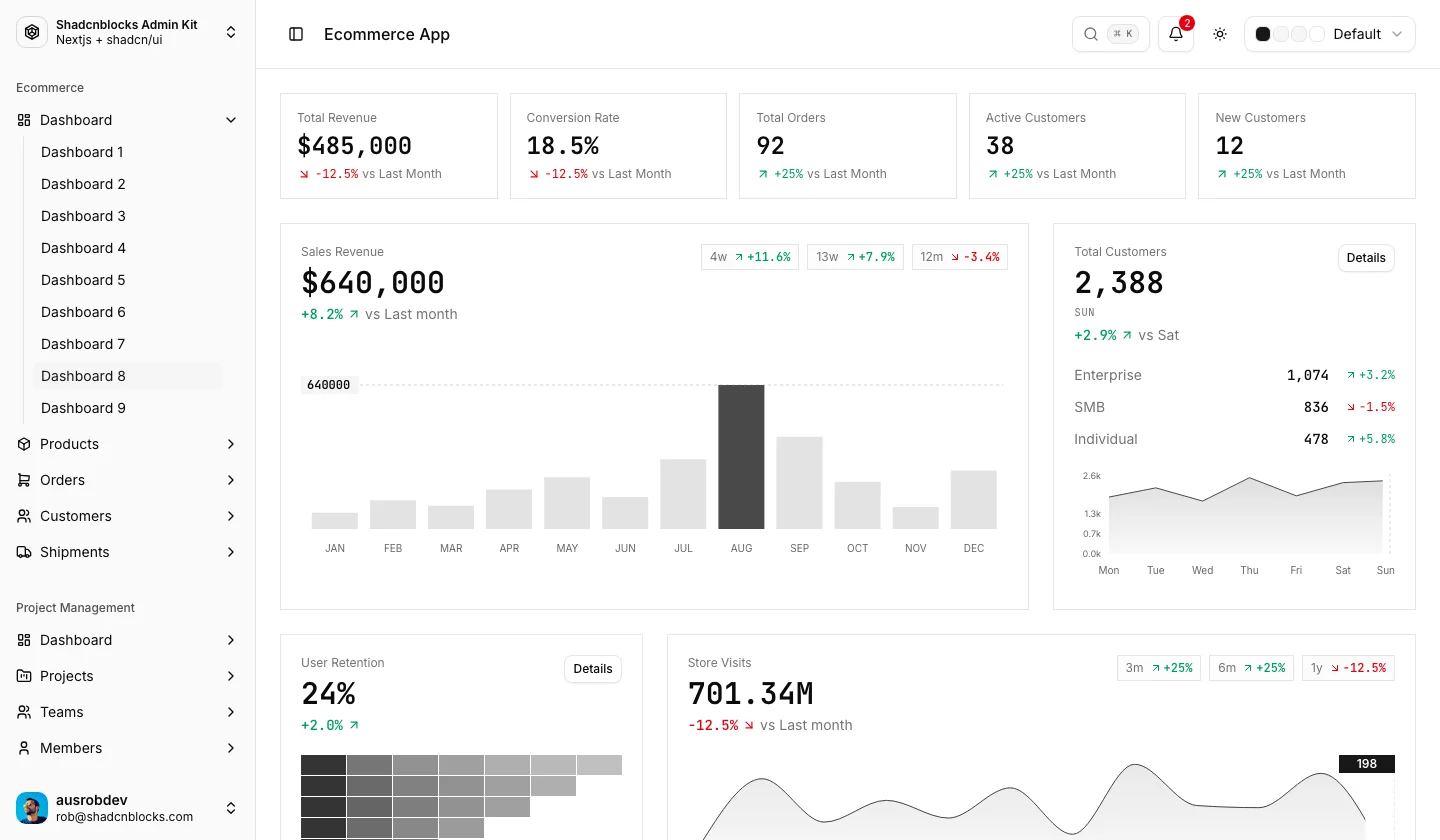Toggle light/dark mode sun icon

1220,34
